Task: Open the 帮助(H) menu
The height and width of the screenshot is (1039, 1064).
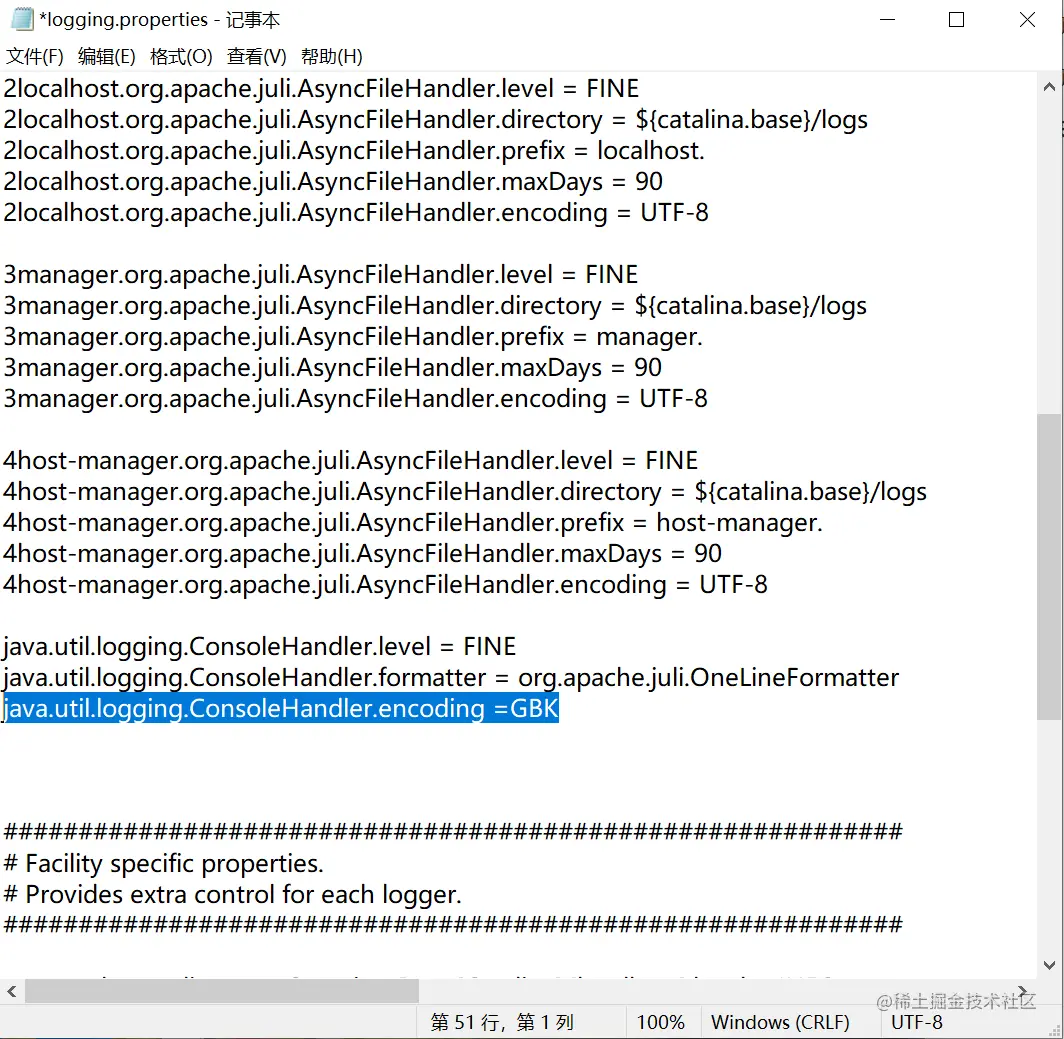Action: 332,56
